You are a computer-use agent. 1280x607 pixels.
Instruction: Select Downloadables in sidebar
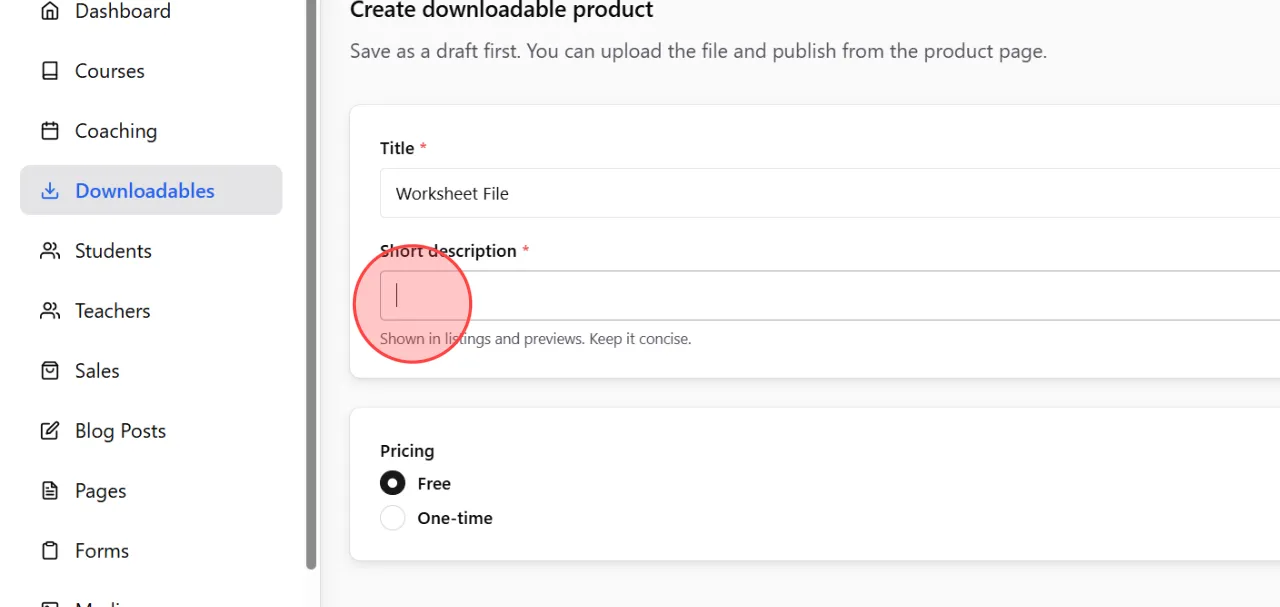pyautogui.click(x=151, y=190)
